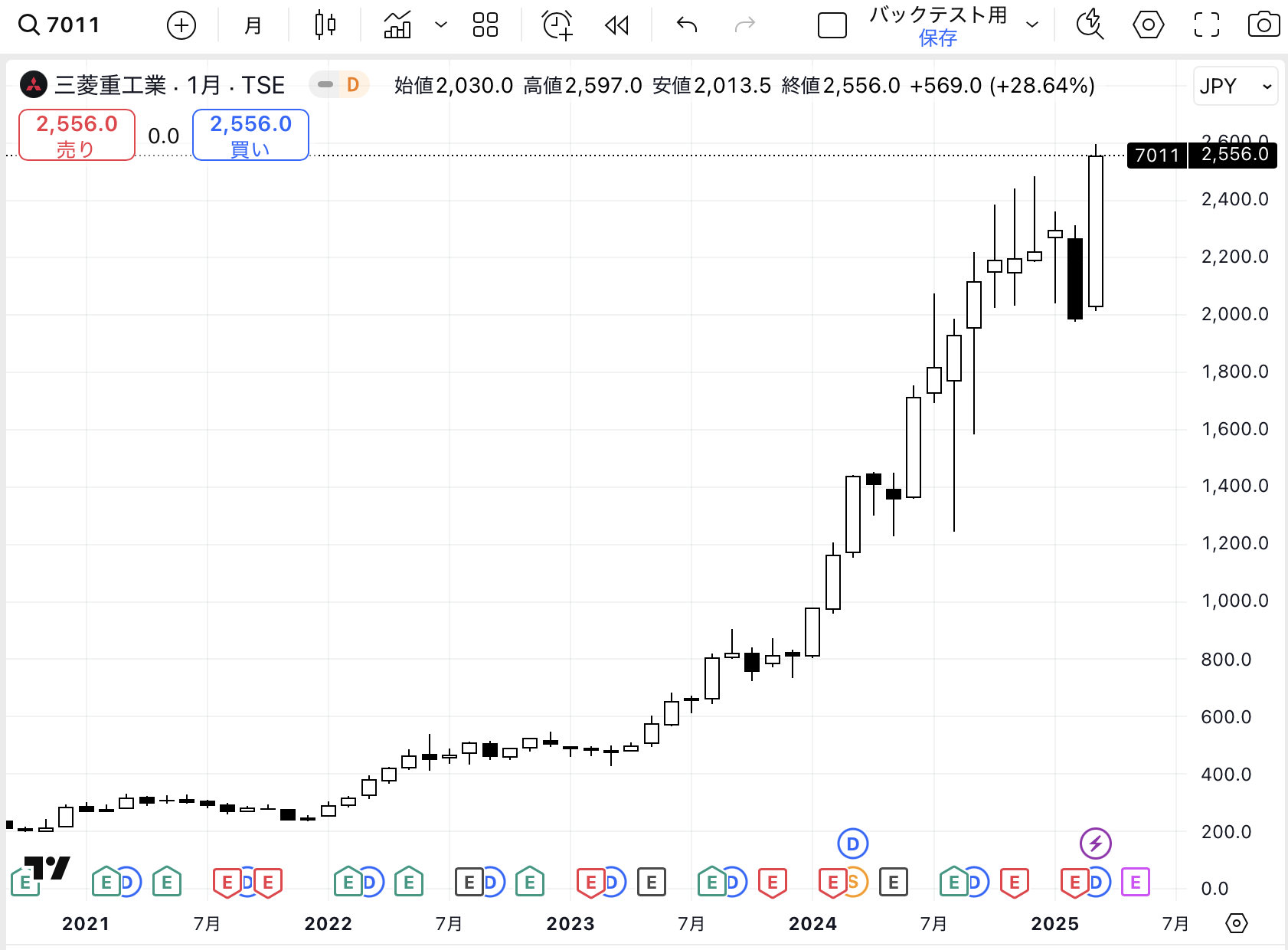
Task: Click the 0.0 spread value between sell and buy
Action: point(163,136)
